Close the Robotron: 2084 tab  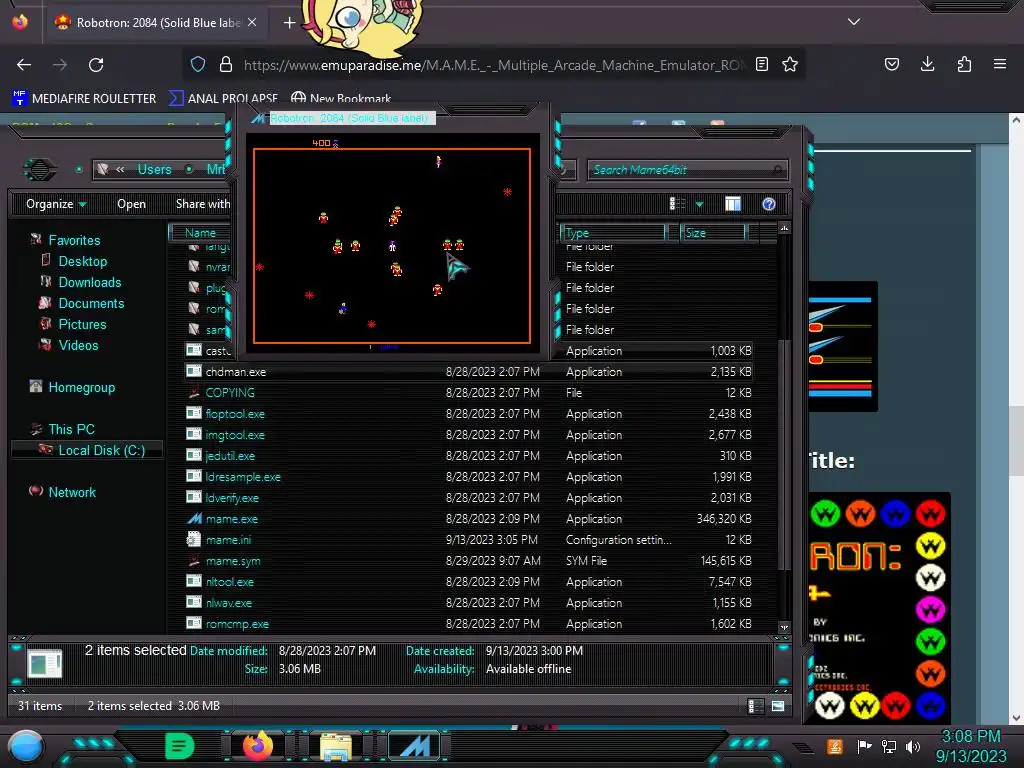pyautogui.click(x=252, y=22)
